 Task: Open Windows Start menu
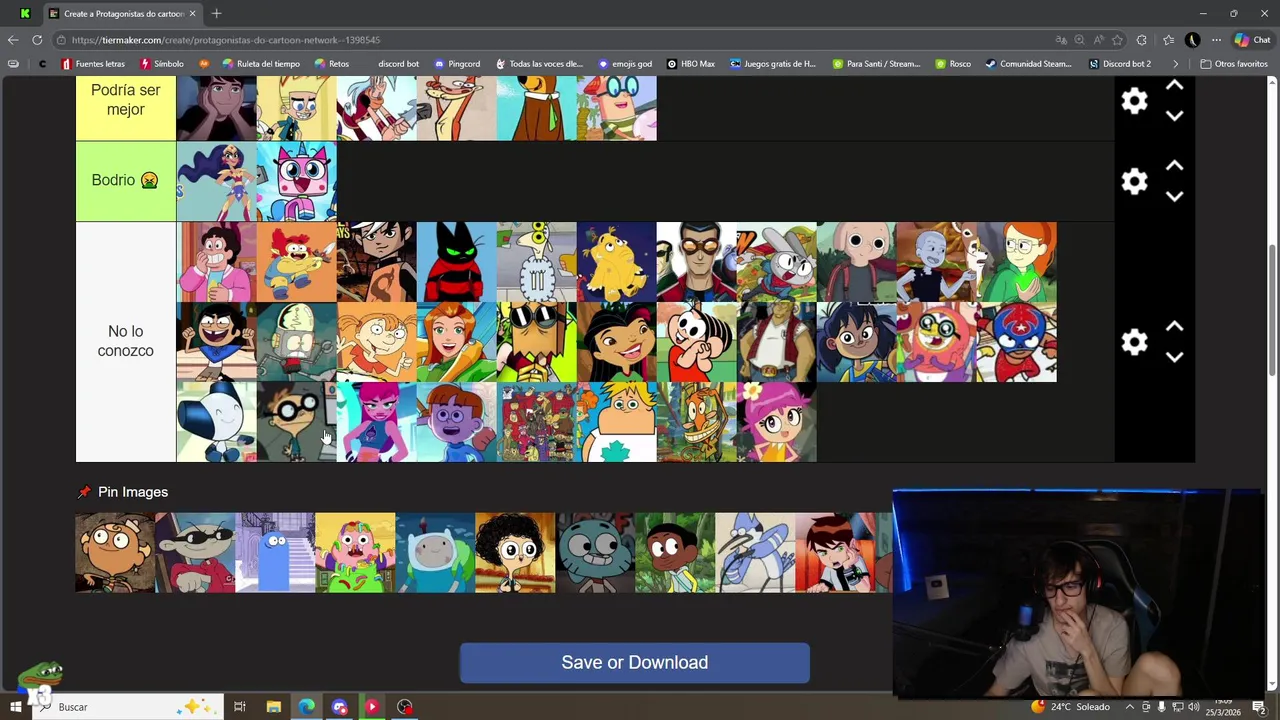coord(15,707)
